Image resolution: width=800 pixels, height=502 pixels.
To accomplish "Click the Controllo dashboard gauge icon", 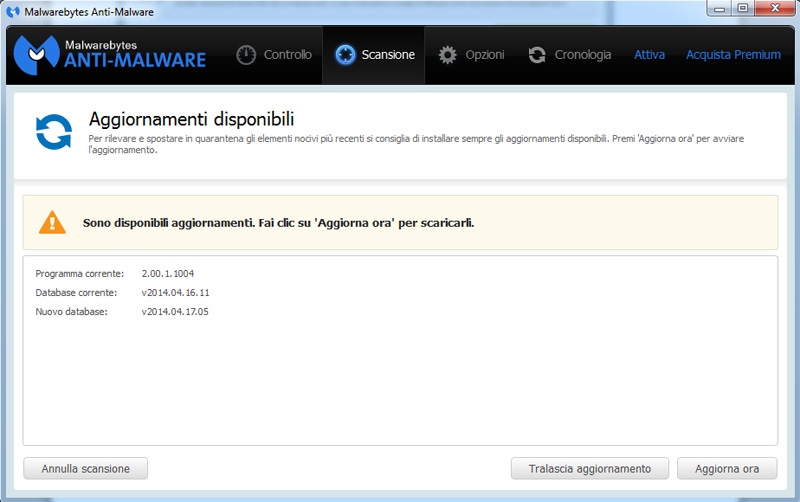I will [x=246, y=55].
